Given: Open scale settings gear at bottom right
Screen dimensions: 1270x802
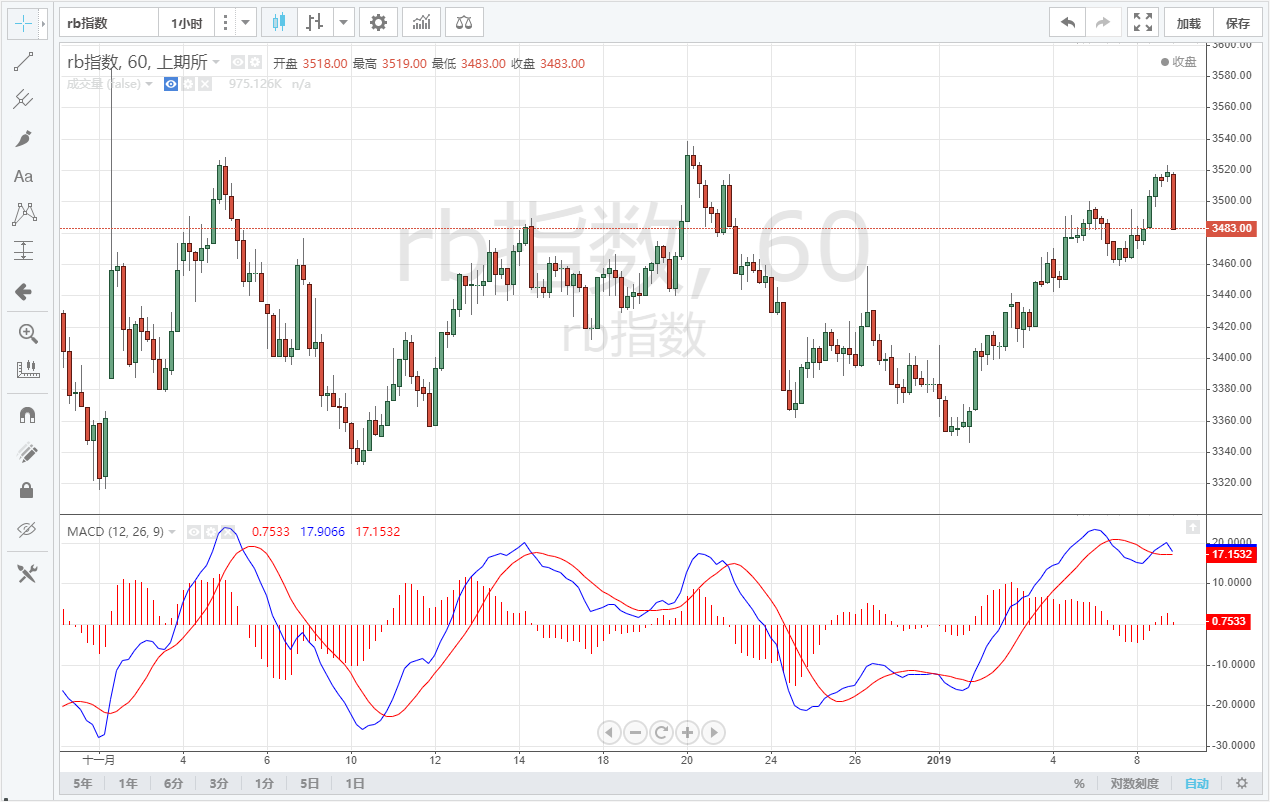Looking at the screenshot, I should coord(1242,784).
